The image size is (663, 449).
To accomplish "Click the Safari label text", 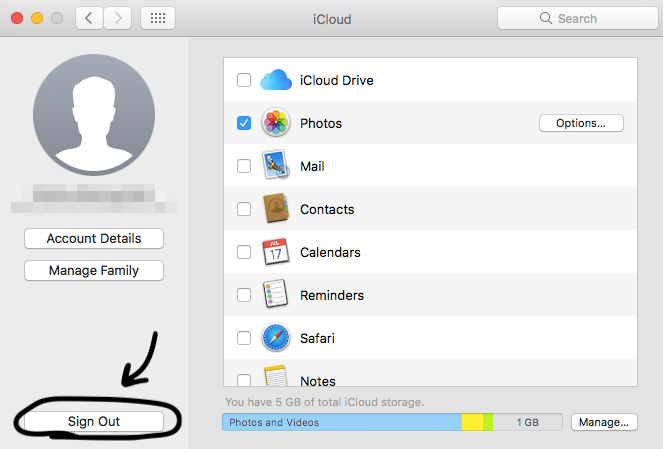I will point(317,338).
